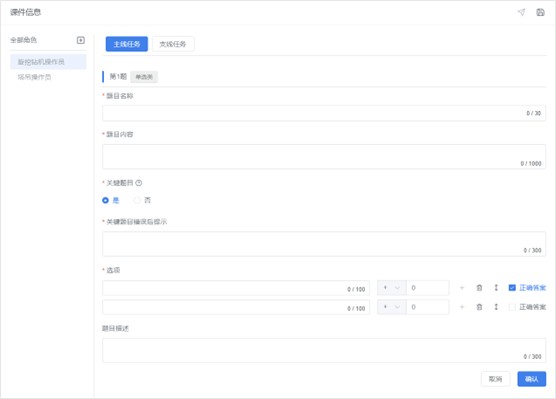Open the first option's operator dropdown
This screenshot has height=399, width=556.
tap(392, 288)
